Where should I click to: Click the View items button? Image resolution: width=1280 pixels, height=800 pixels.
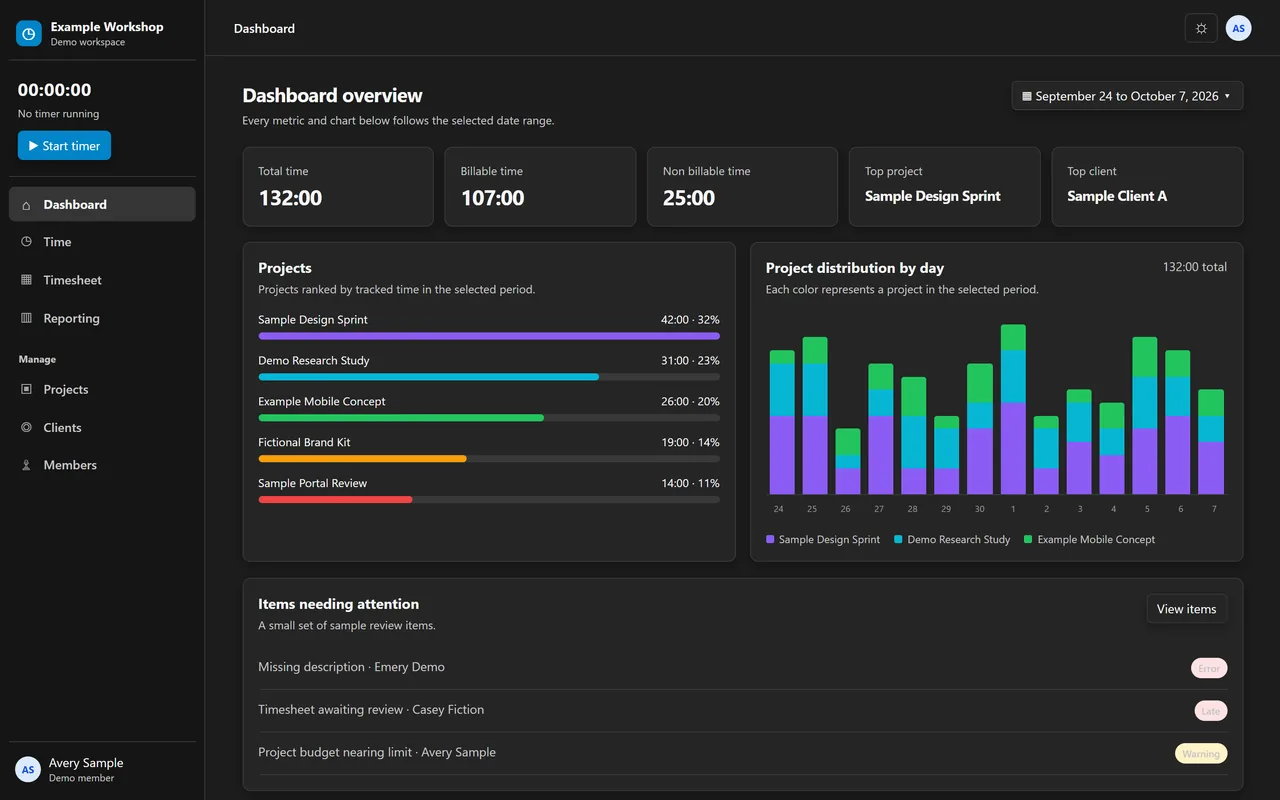pos(1186,609)
